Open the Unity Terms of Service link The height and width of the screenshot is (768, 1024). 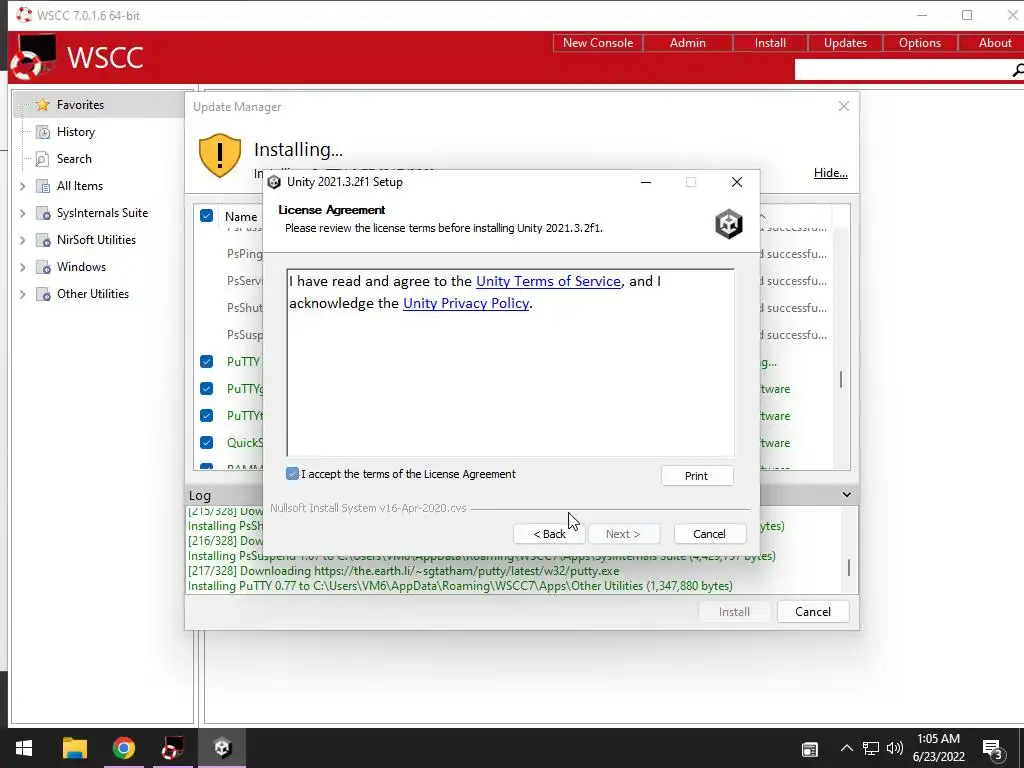(548, 281)
